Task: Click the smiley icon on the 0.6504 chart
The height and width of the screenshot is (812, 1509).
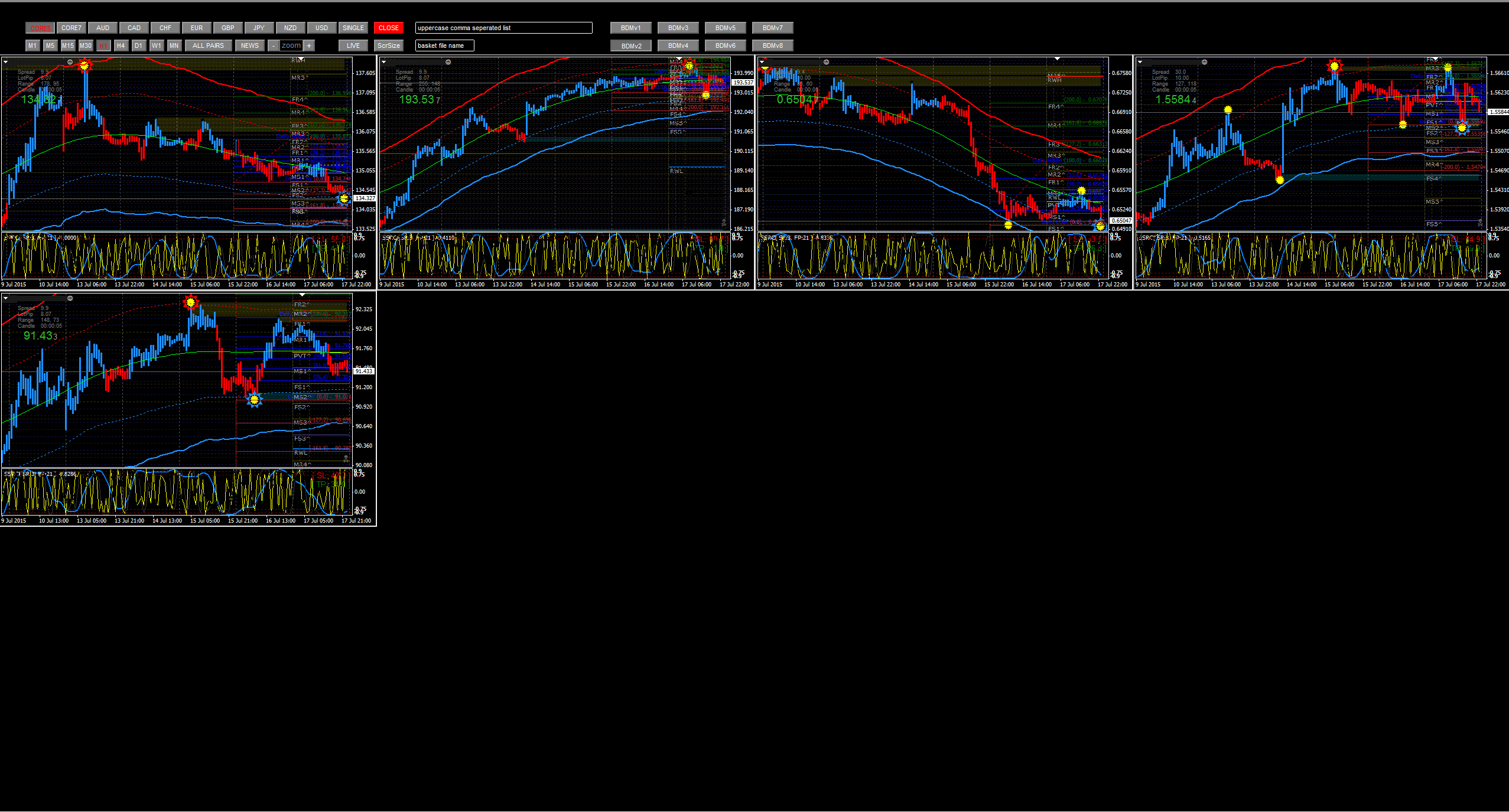Action: point(827,62)
